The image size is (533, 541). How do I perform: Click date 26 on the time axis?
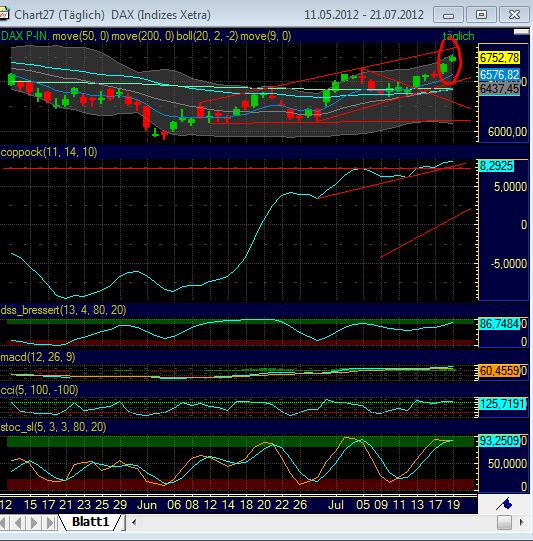tap(300, 505)
